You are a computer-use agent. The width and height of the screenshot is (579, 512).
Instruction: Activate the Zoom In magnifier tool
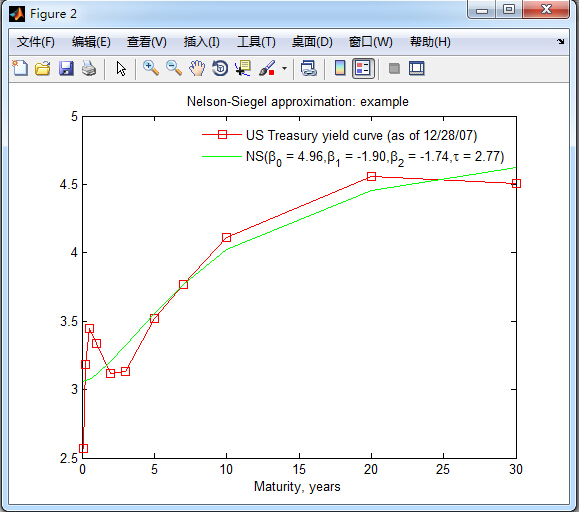click(151, 68)
